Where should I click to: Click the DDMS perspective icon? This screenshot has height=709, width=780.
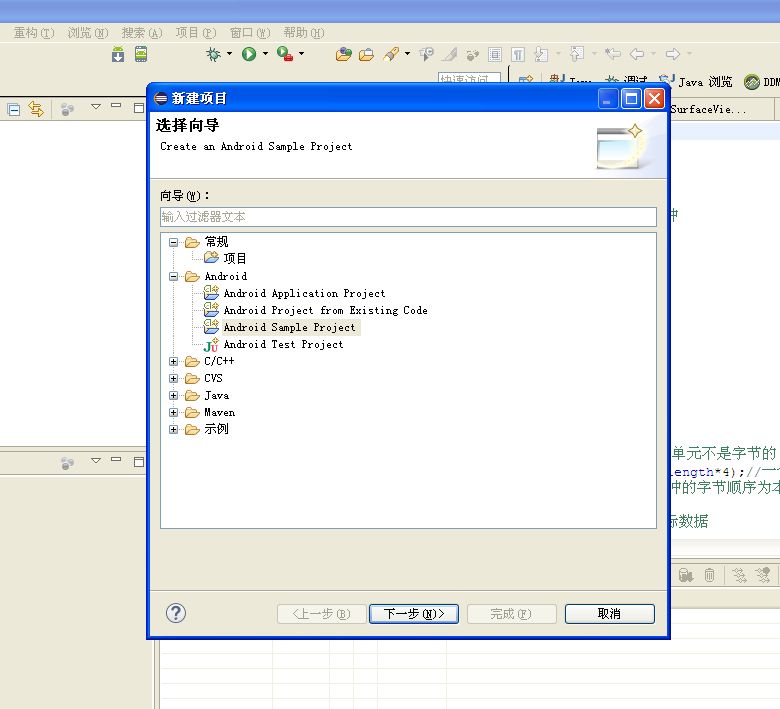pyautogui.click(x=752, y=82)
